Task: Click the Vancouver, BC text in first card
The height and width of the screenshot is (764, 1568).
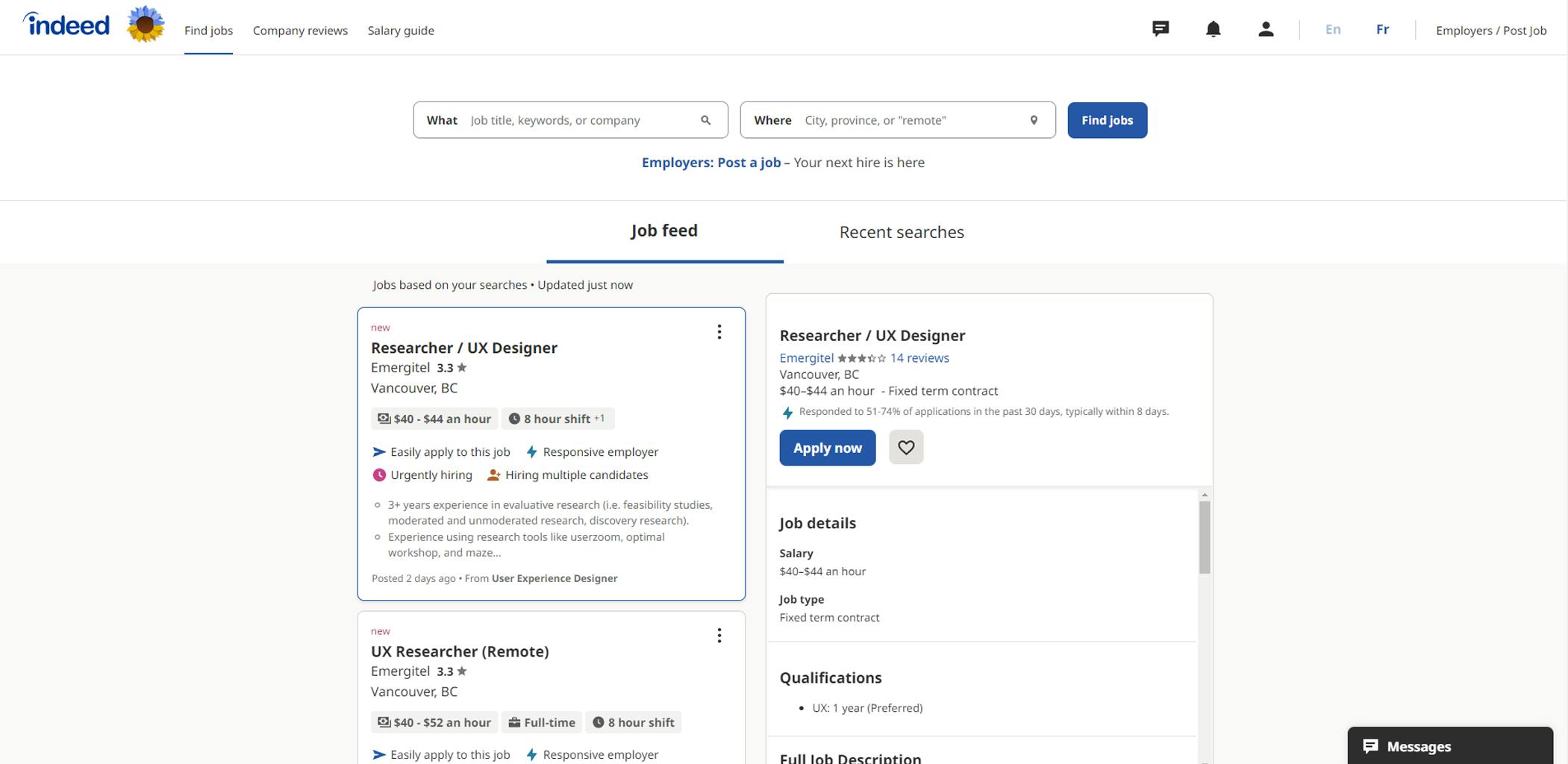Action: tap(414, 388)
